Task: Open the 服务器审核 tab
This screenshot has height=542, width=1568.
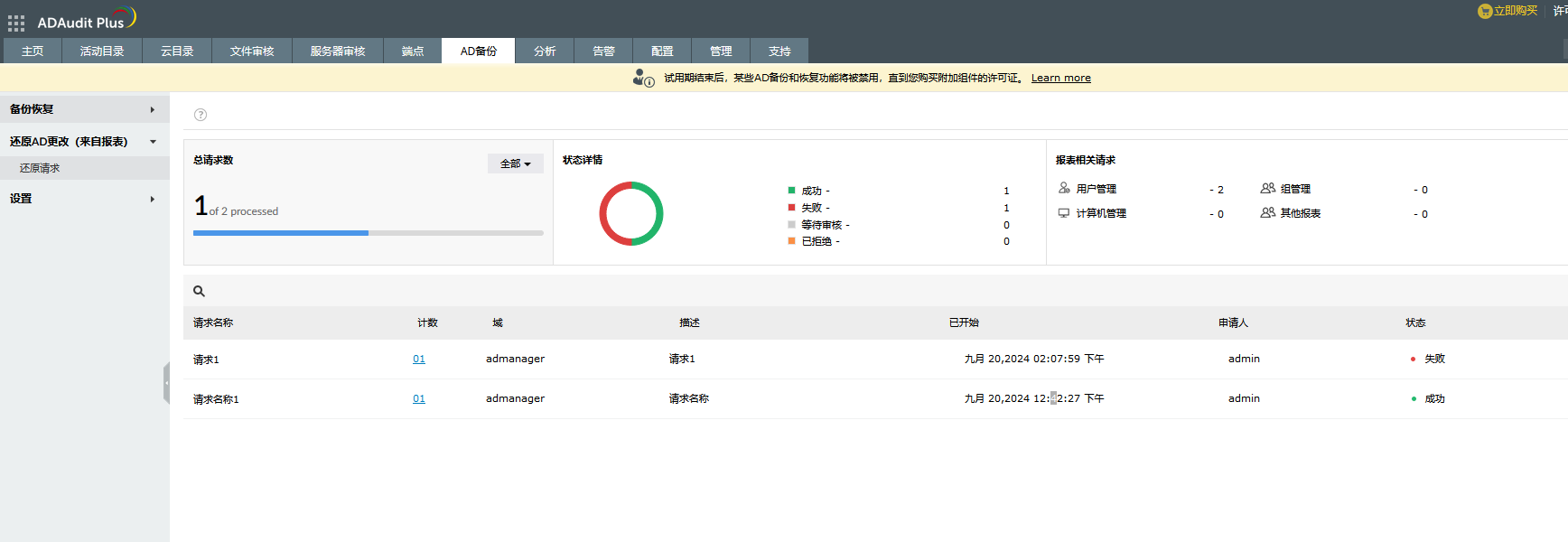Action: click(x=337, y=51)
